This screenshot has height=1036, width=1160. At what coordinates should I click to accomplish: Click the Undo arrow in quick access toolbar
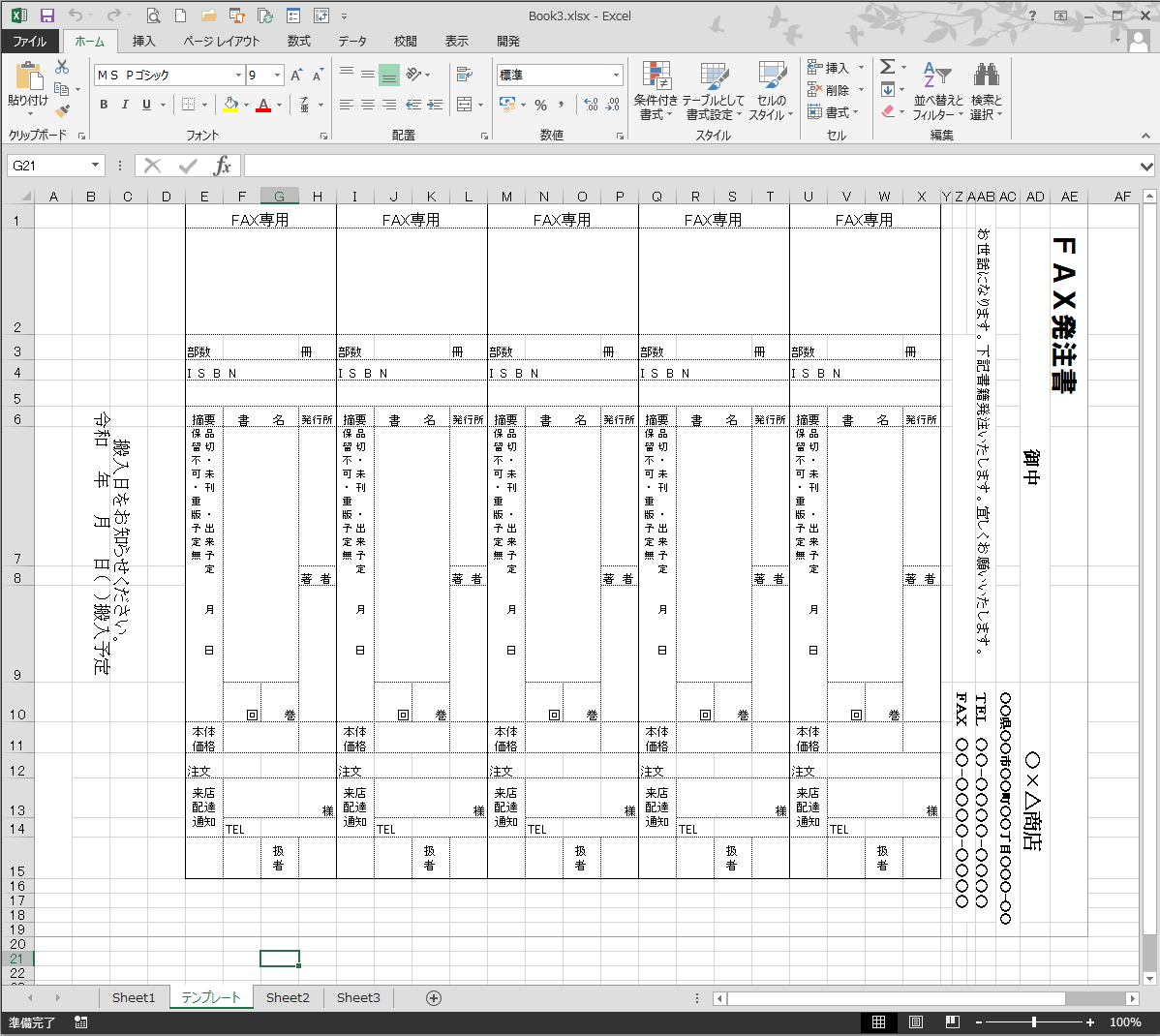point(76,15)
